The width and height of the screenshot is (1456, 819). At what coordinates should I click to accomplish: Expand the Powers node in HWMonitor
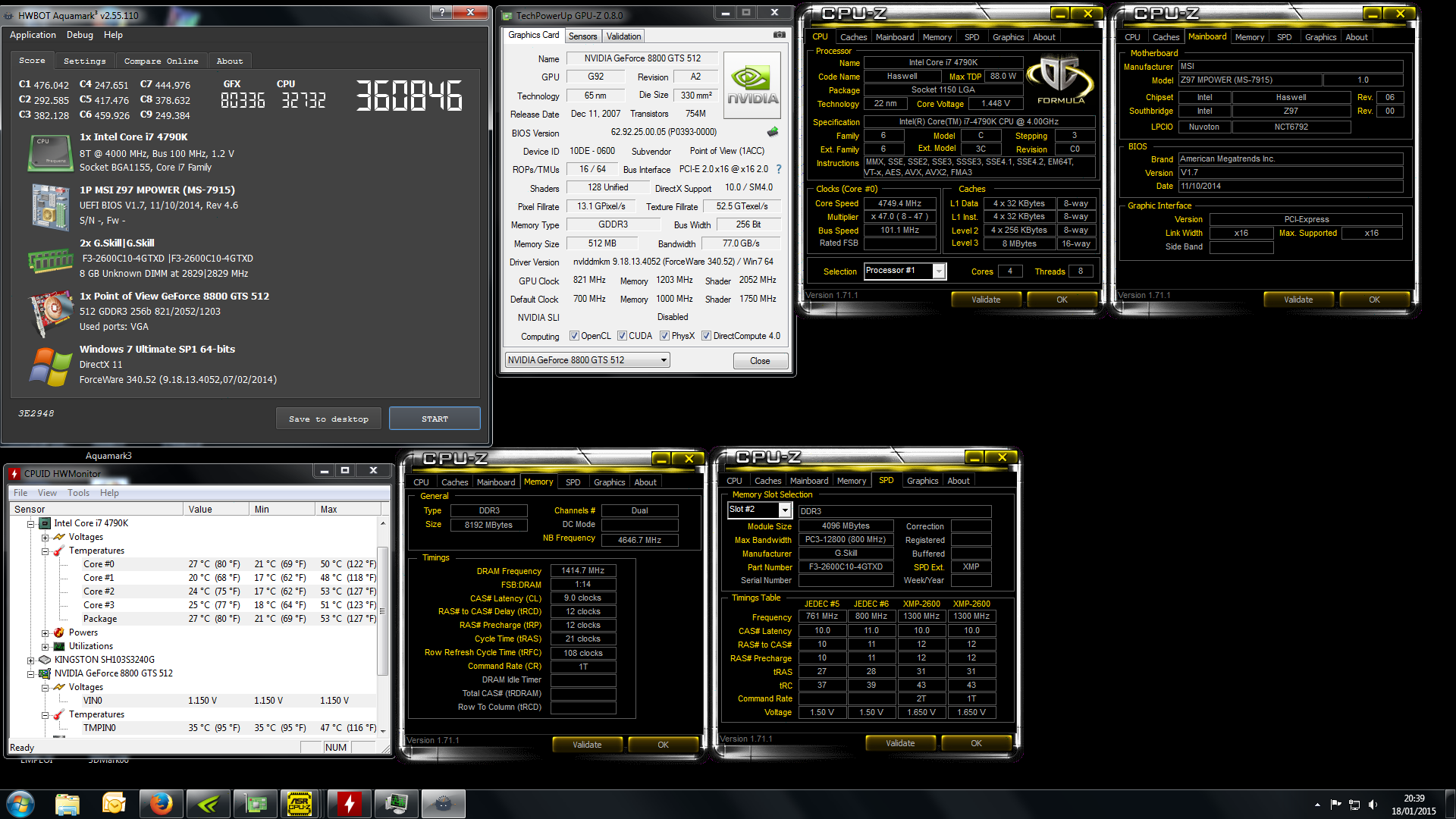[45, 633]
